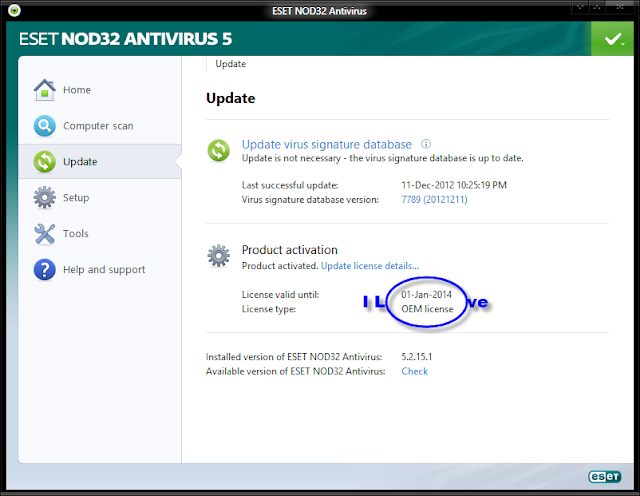
Task: Click the 'License type:' label
Action: point(269,309)
